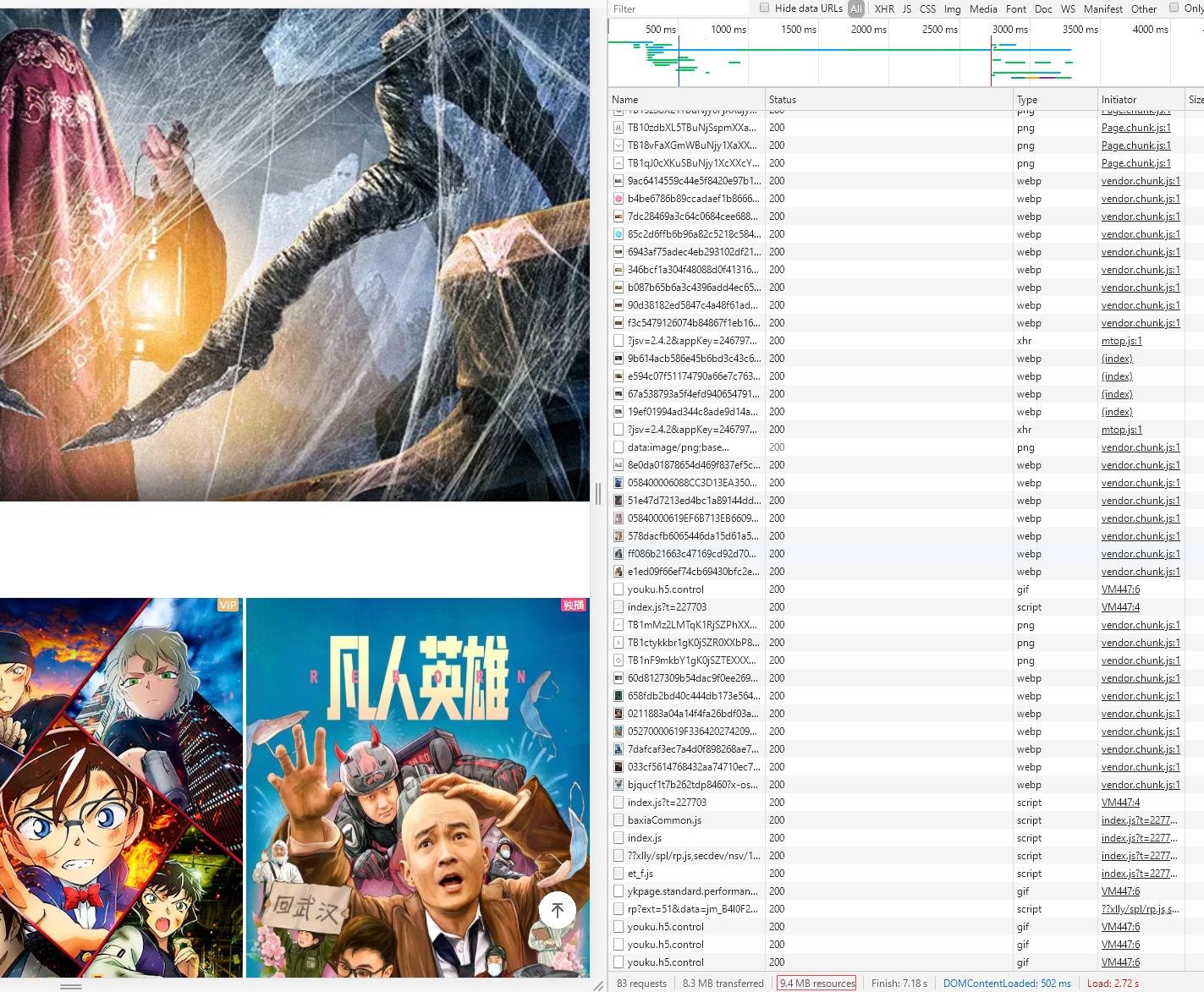Filter requests by Media

pyautogui.click(x=983, y=8)
